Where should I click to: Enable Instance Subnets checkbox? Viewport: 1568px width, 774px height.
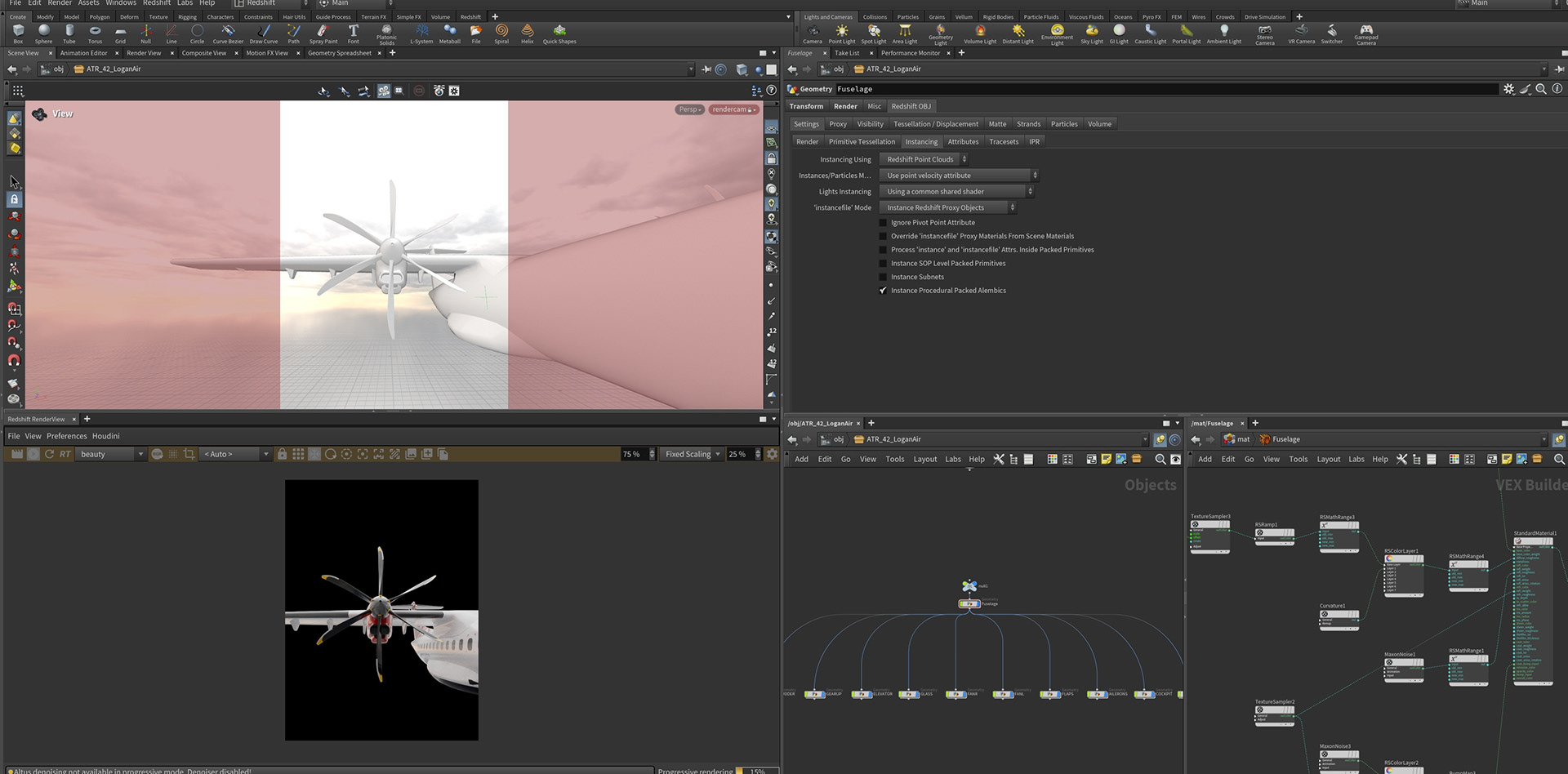883,278
